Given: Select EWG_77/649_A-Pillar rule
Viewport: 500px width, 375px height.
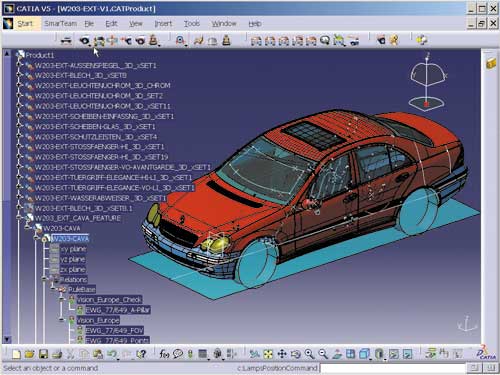Looking at the screenshot, I should (117, 310).
